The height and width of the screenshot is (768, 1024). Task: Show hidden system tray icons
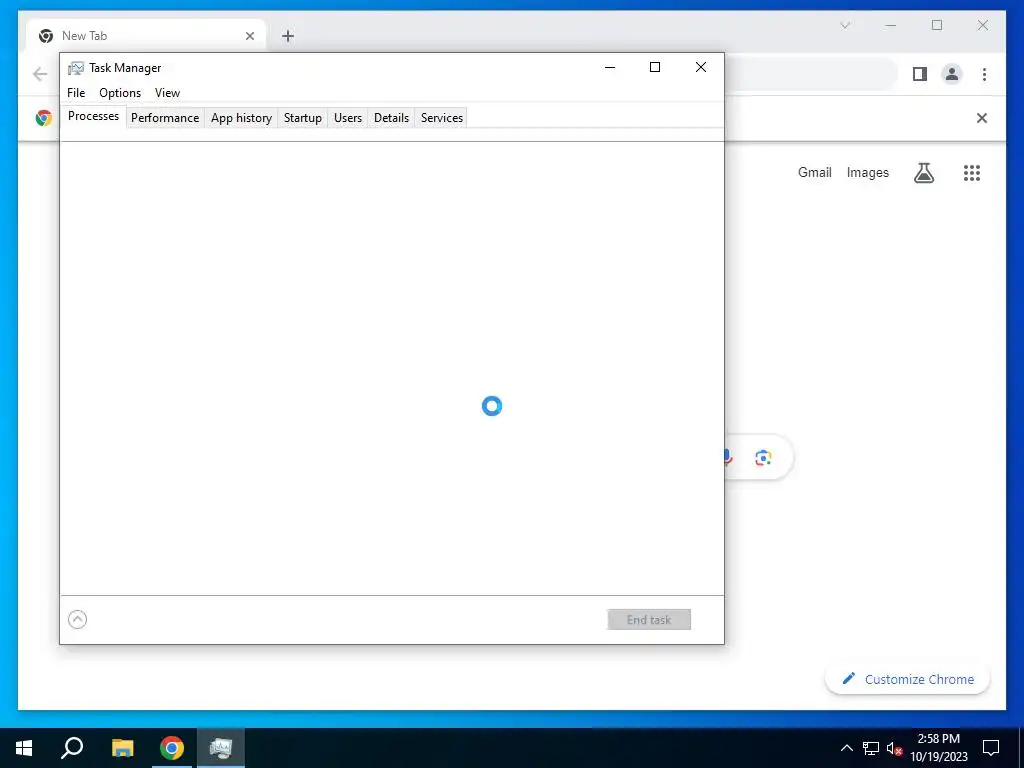click(x=846, y=748)
